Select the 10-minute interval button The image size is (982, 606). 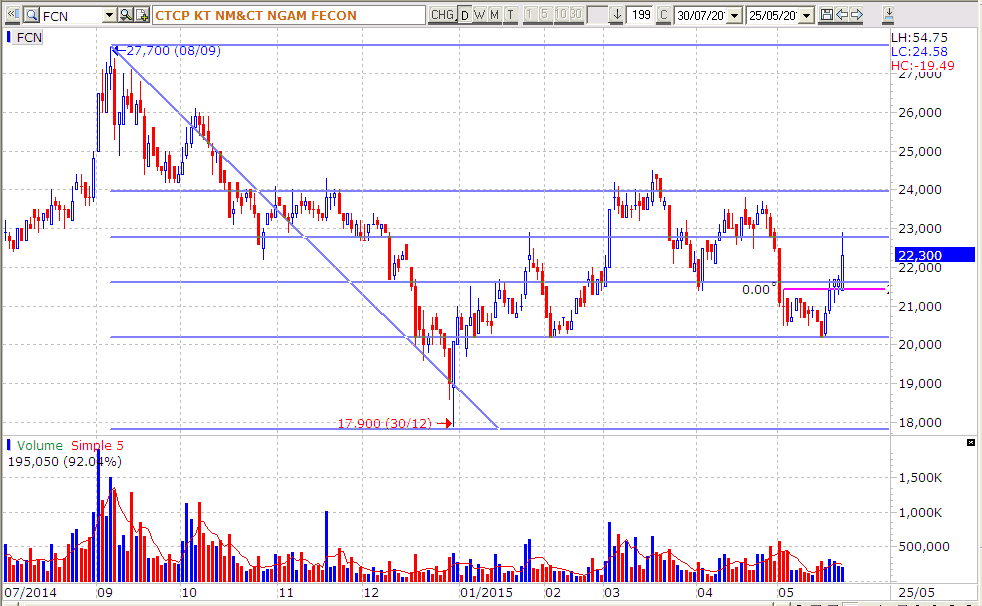point(561,14)
